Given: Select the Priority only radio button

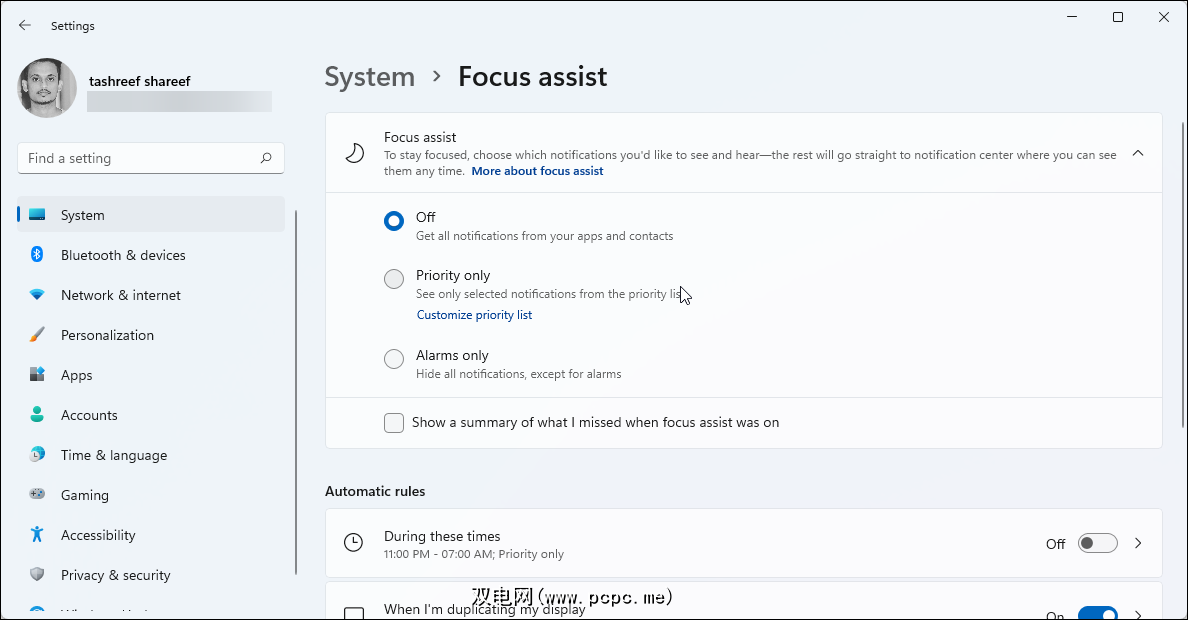Looking at the screenshot, I should pos(394,279).
